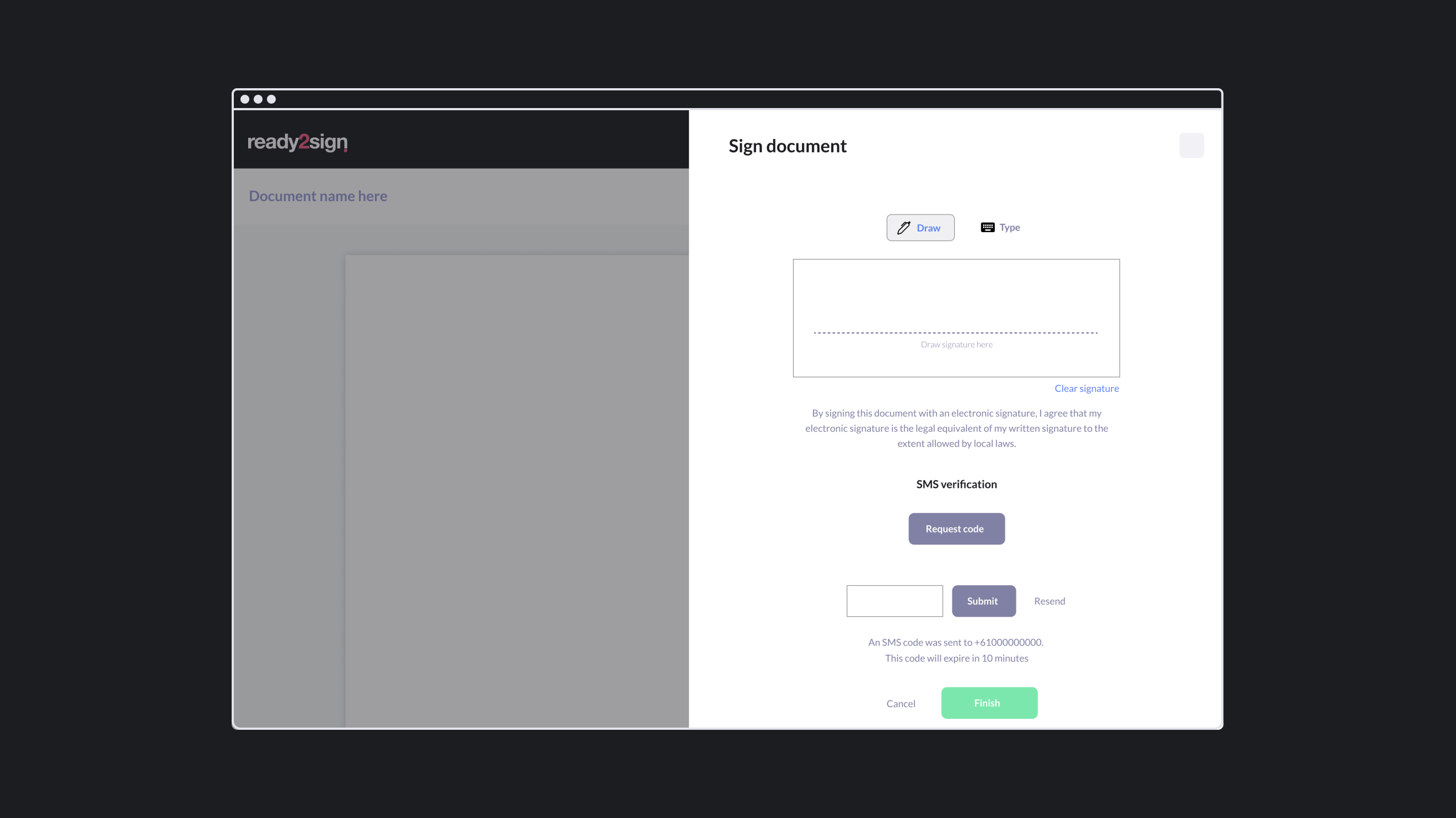Click the 'SMS verification' heading
The height and width of the screenshot is (818, 1456).
[956, 484]
